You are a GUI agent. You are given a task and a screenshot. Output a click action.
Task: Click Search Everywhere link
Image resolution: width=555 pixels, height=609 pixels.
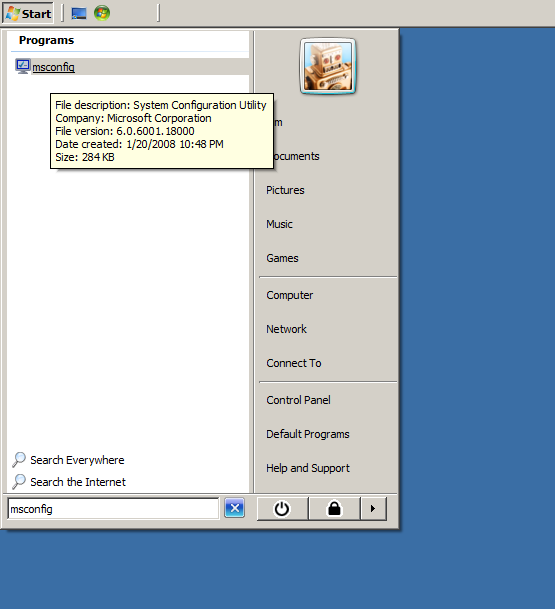(77, 460)
